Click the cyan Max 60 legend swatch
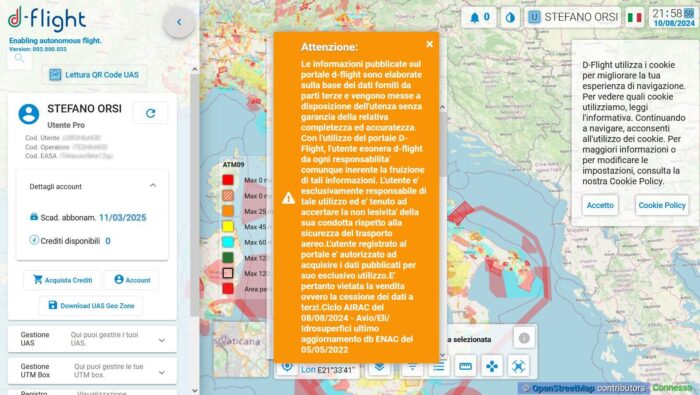The height and width of the screenshot is (395, 700). coord(228,242)
